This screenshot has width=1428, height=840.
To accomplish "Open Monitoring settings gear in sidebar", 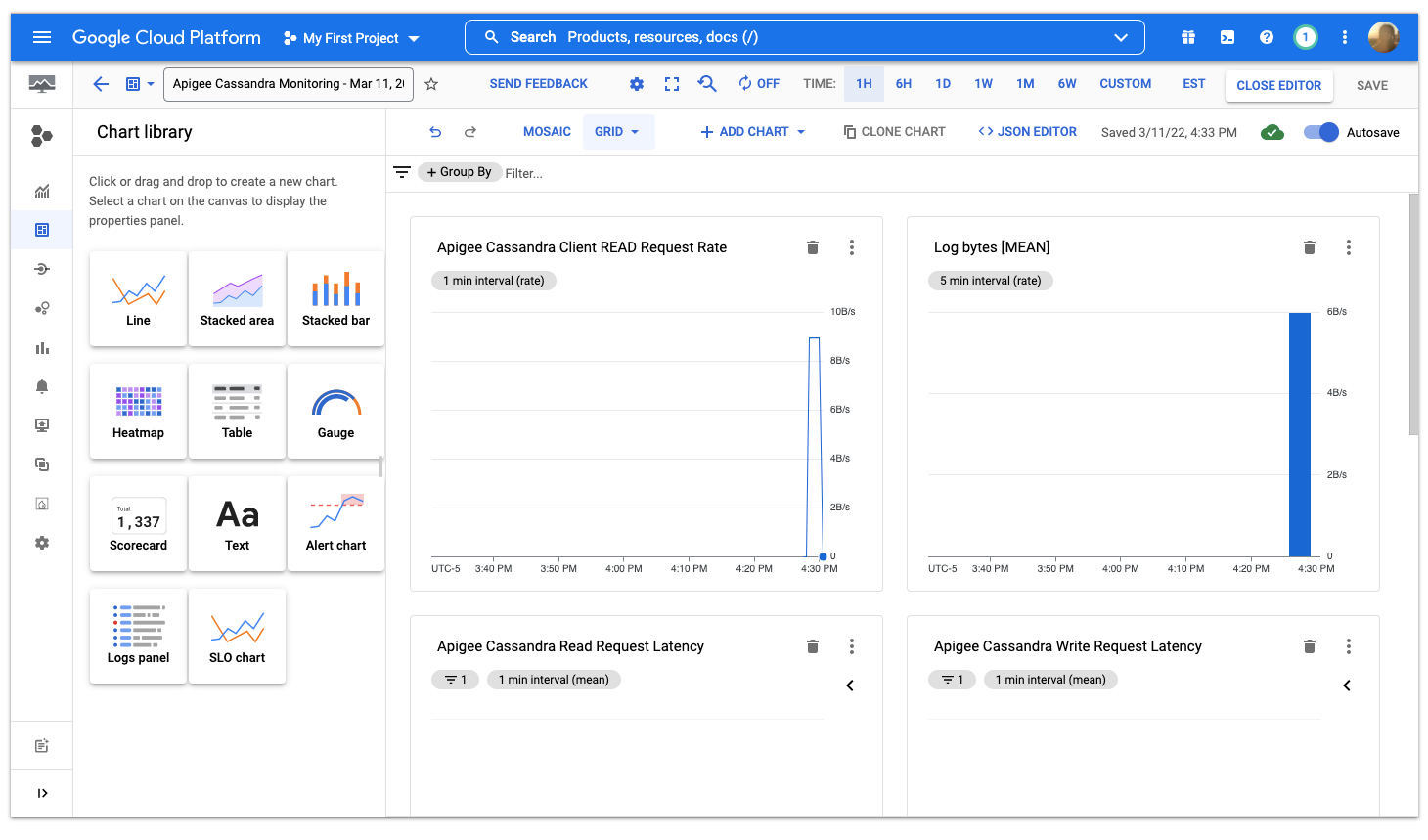I will click(x=42, y=543).
